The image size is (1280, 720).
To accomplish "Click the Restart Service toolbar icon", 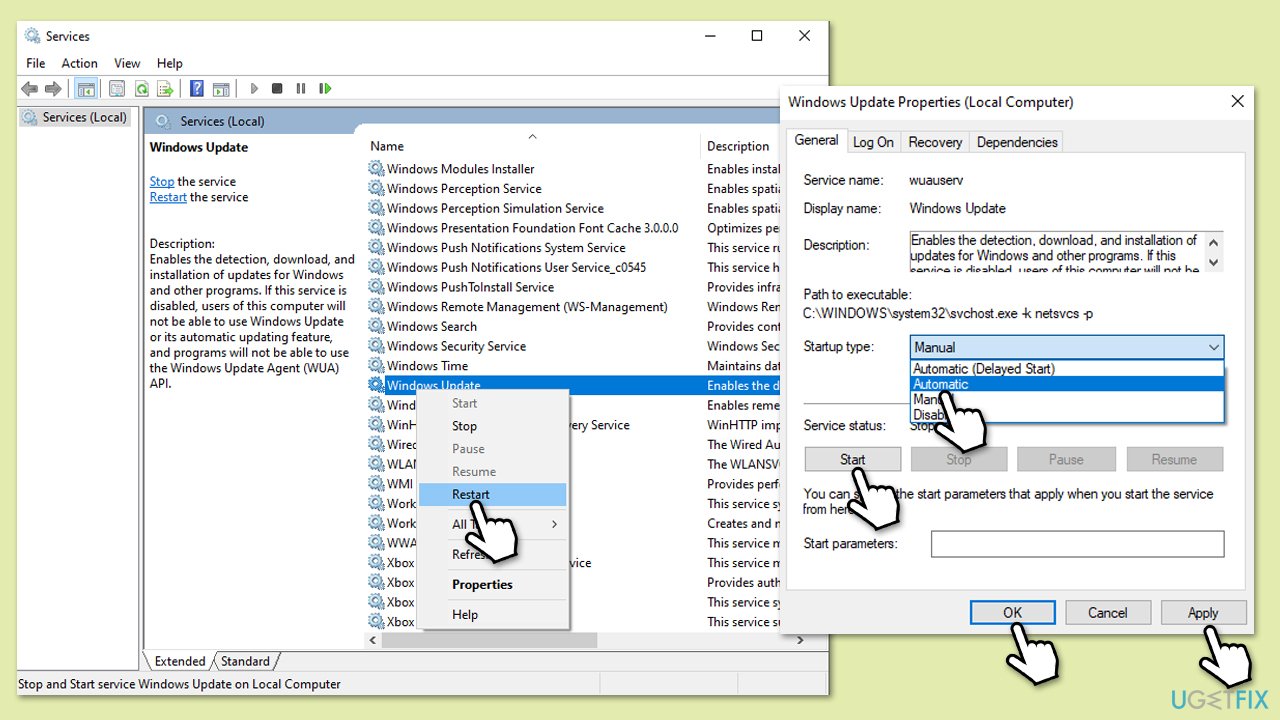I will [325, 89].
